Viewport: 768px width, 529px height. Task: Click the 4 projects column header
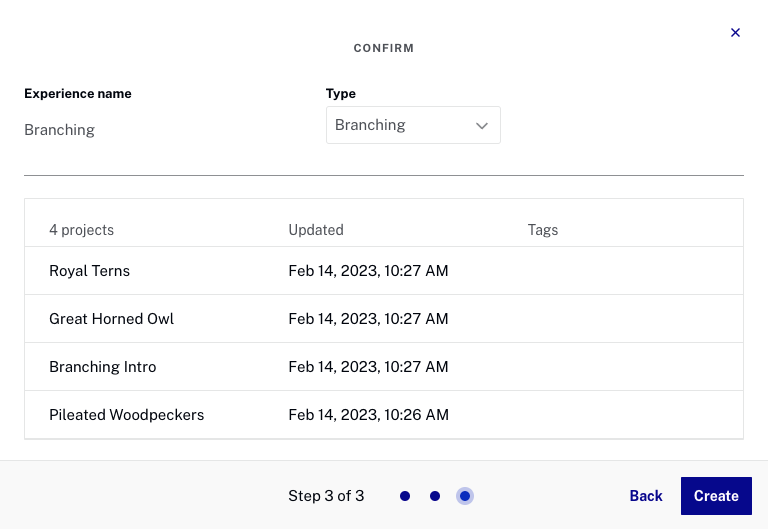81,230
